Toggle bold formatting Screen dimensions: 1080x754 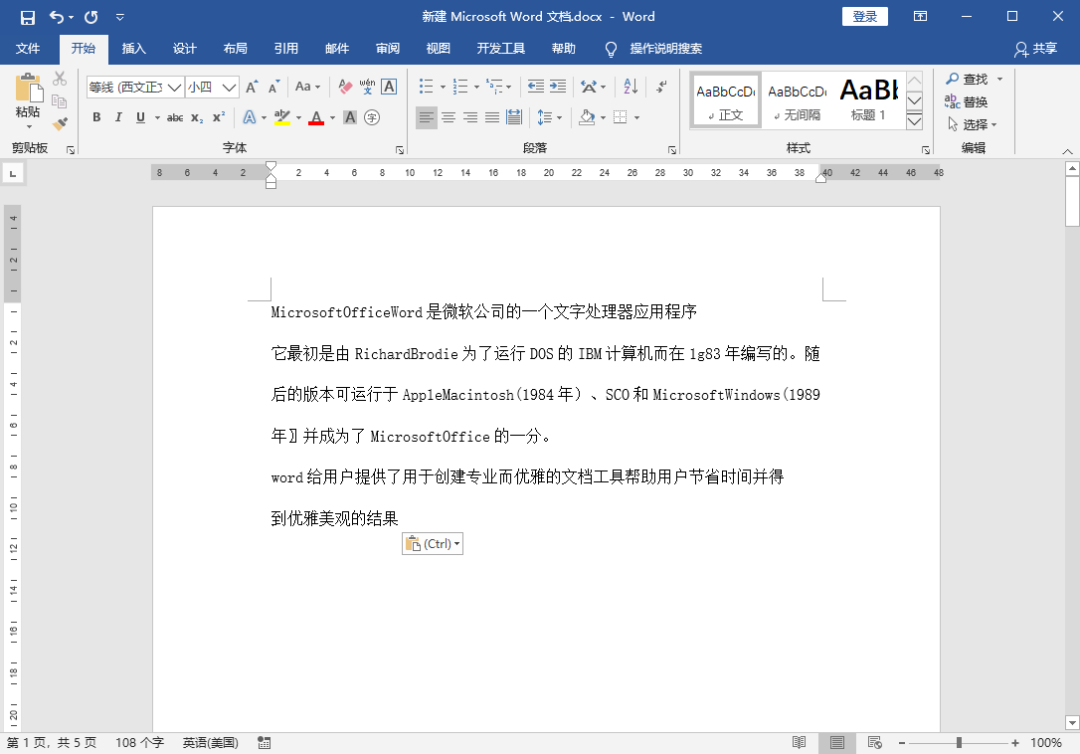coord(96,118)
